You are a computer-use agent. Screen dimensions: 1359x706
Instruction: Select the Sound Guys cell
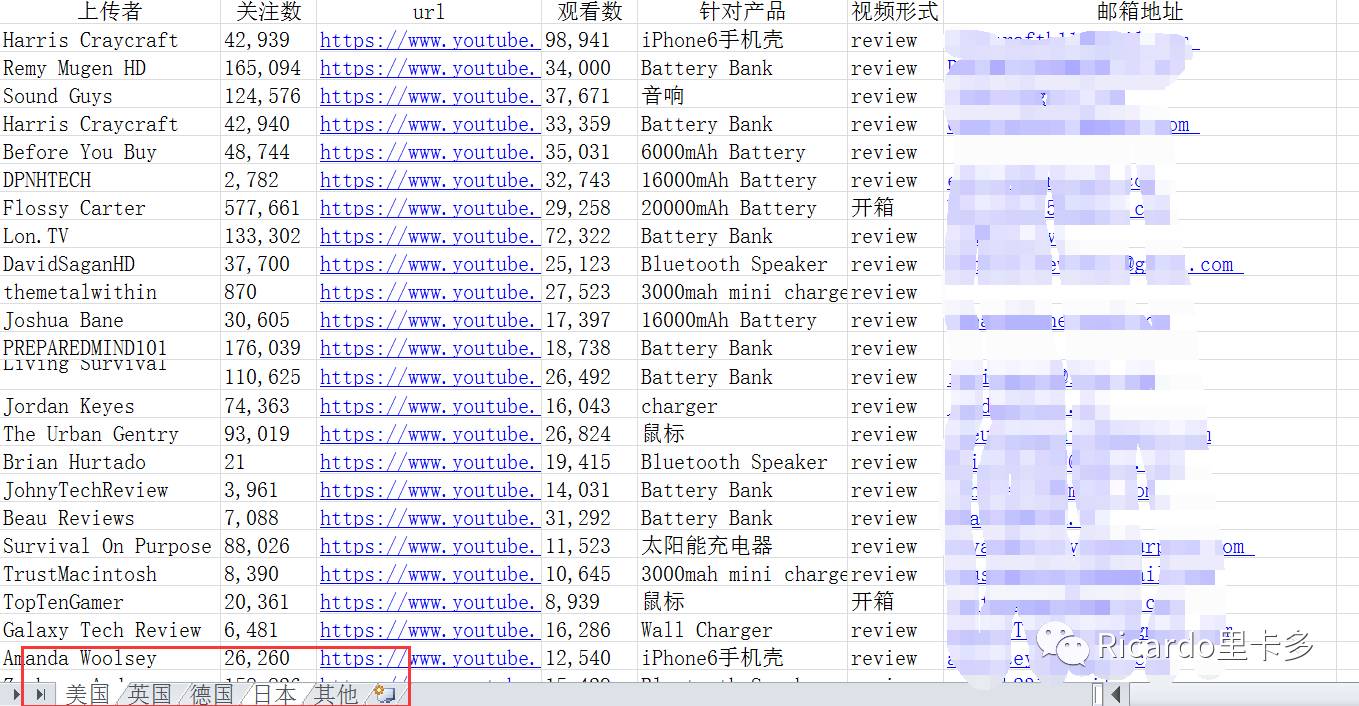tap(110, 96)
